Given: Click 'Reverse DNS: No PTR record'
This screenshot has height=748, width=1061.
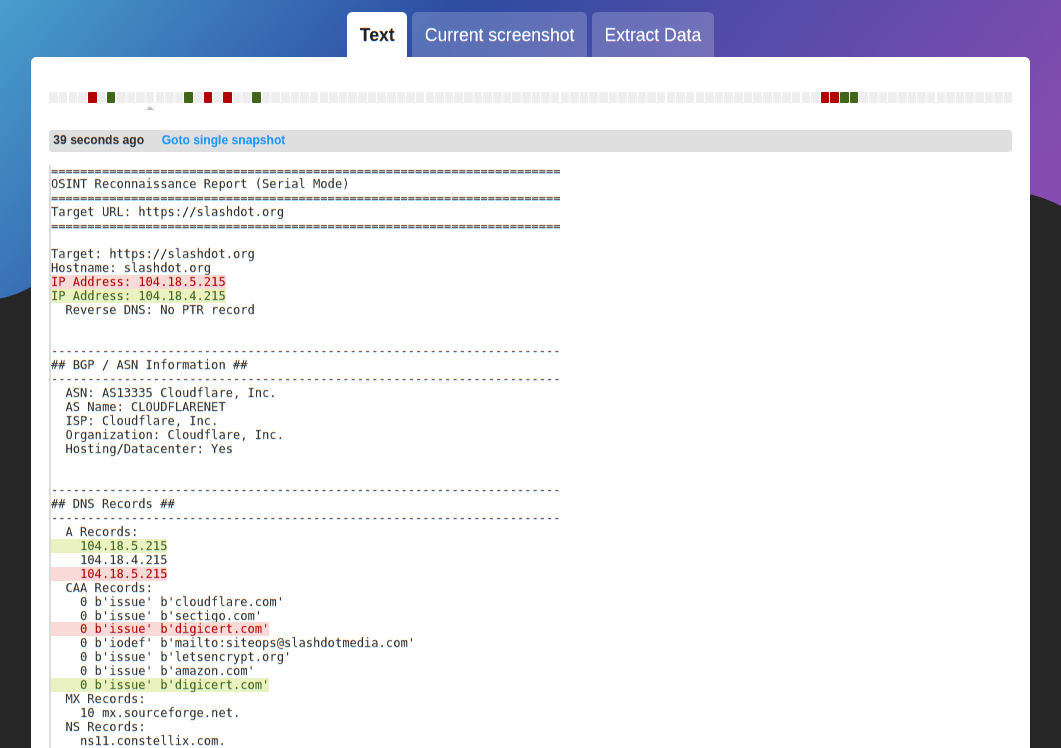Looking at the screenshot, I should [x=160, y=310].
